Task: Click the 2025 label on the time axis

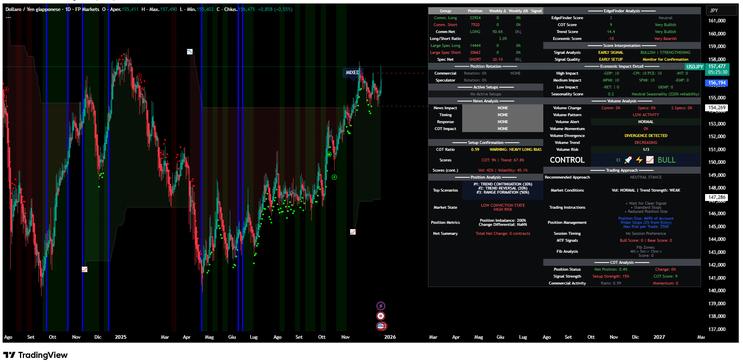Action: [120, 337]
